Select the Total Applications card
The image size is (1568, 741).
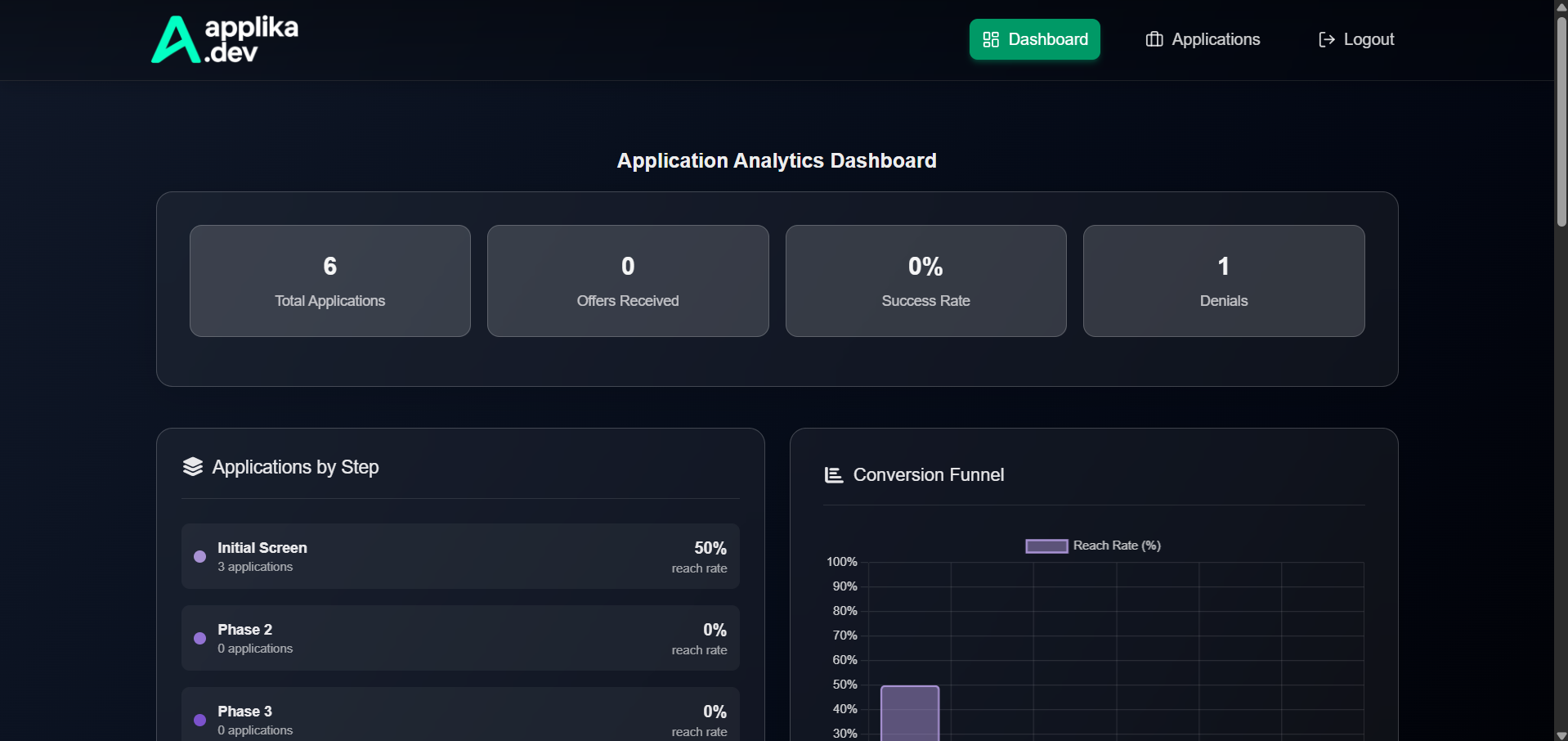(x=330, y=281)
